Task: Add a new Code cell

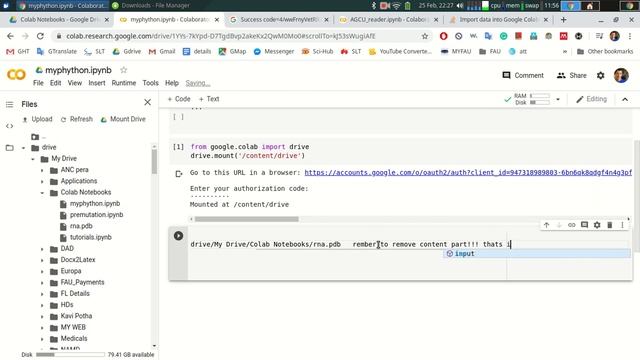Action: pos(179,99)
